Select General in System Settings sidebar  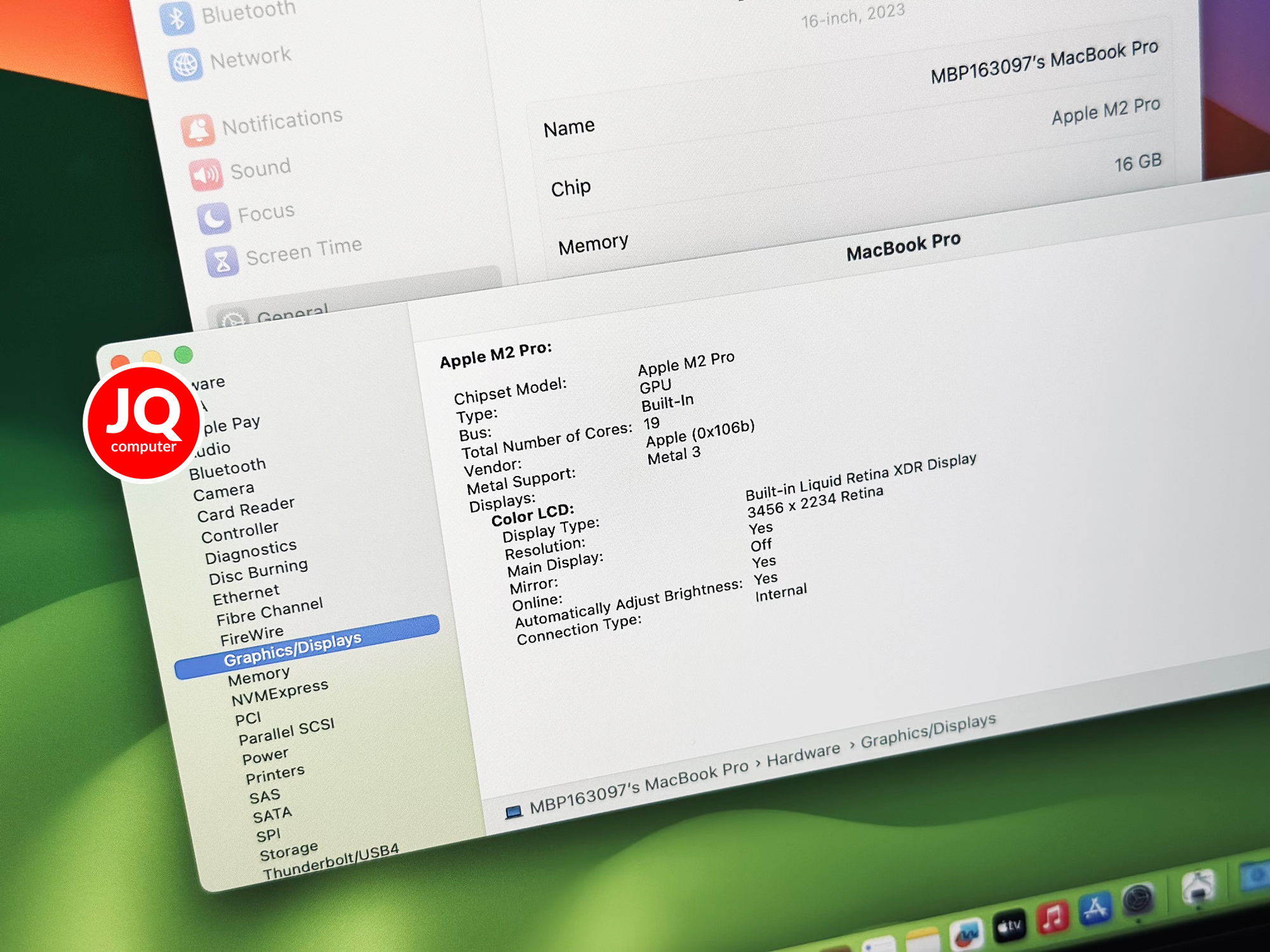pos(293,315)
